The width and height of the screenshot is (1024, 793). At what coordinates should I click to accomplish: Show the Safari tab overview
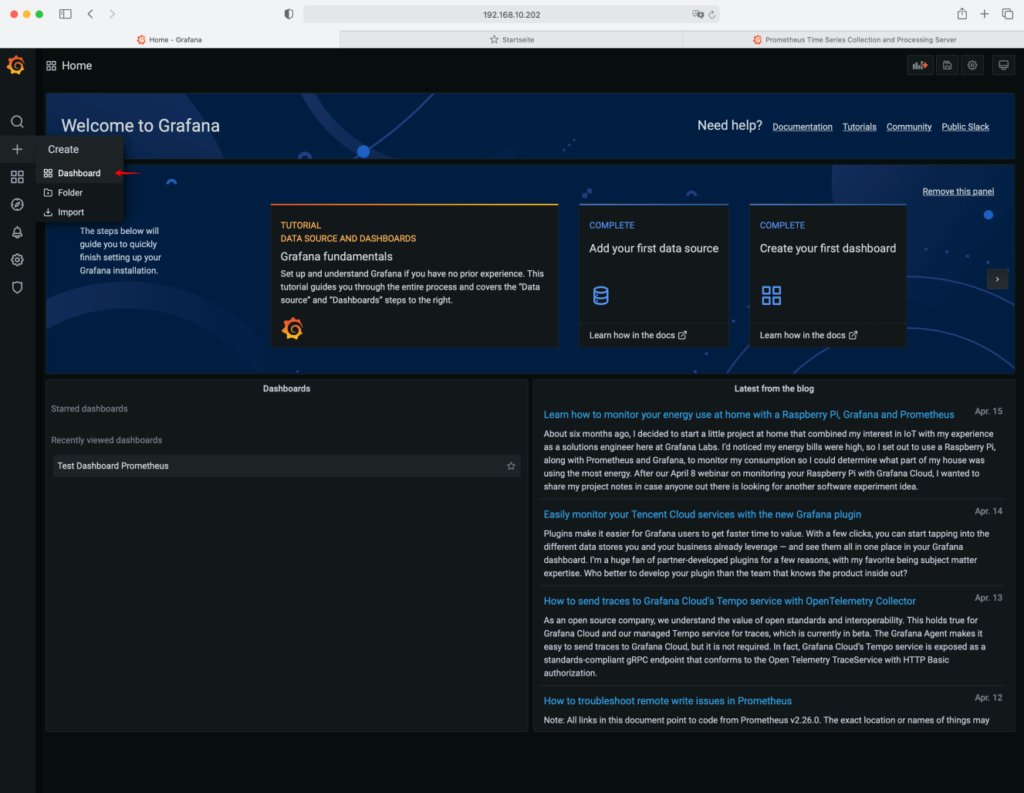tap(1007, 14)
